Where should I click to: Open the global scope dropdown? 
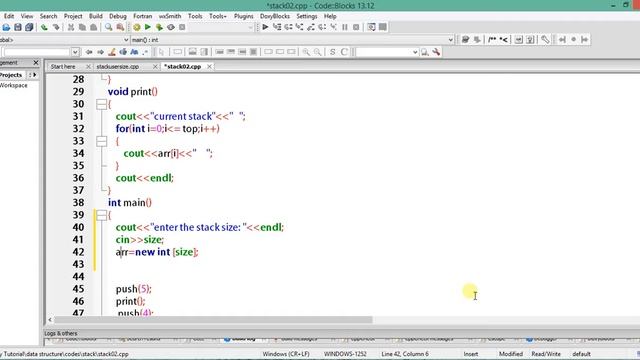point(126,40)
